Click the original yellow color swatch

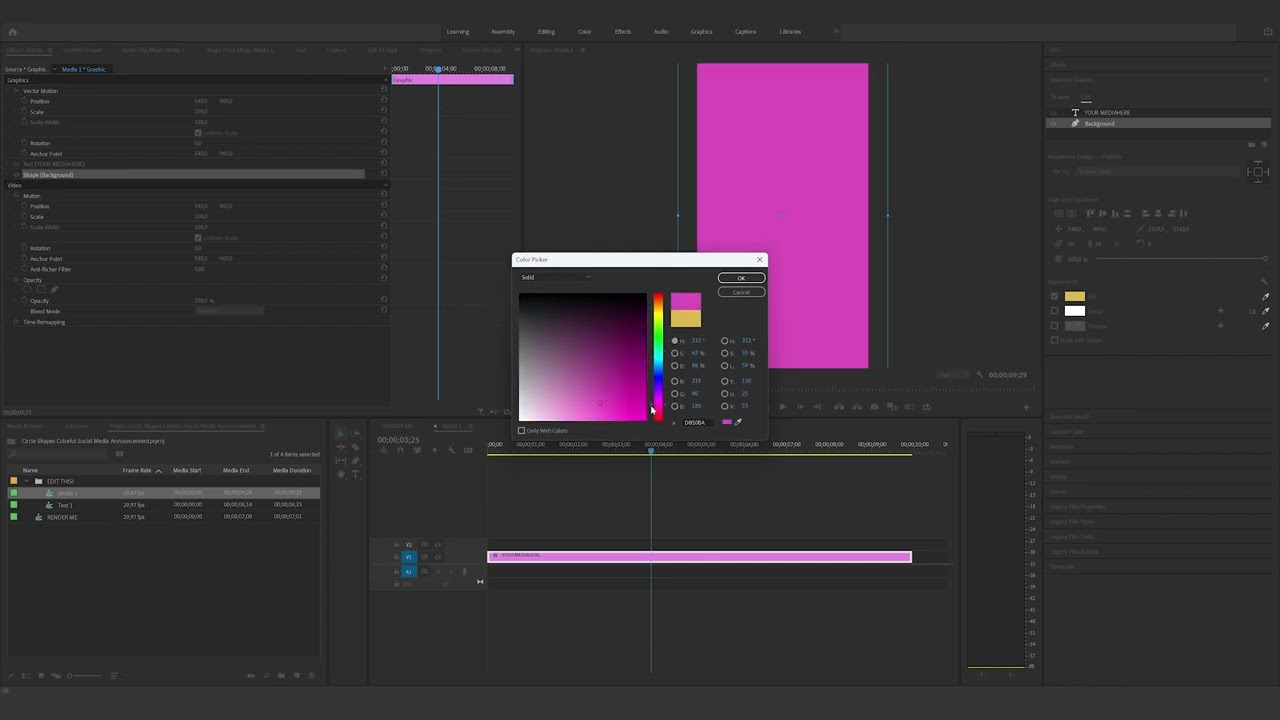coord(686,319)
